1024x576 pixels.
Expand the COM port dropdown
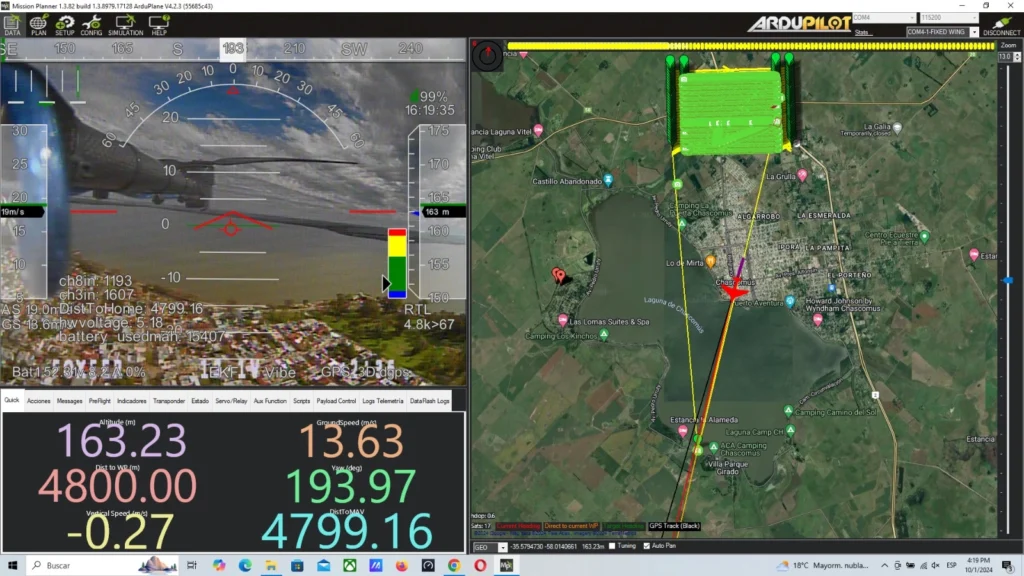pyautogui.click(x=882, y=18)
